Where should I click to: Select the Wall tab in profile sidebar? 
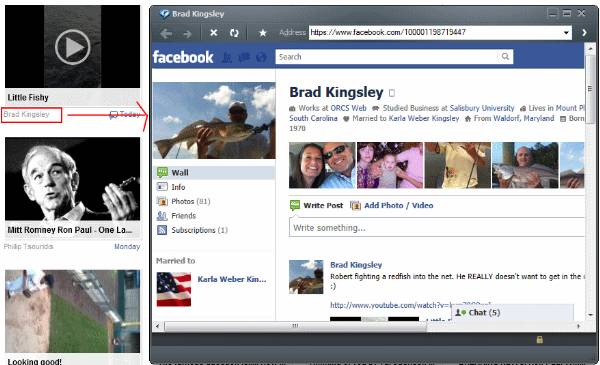click(214, 173)
